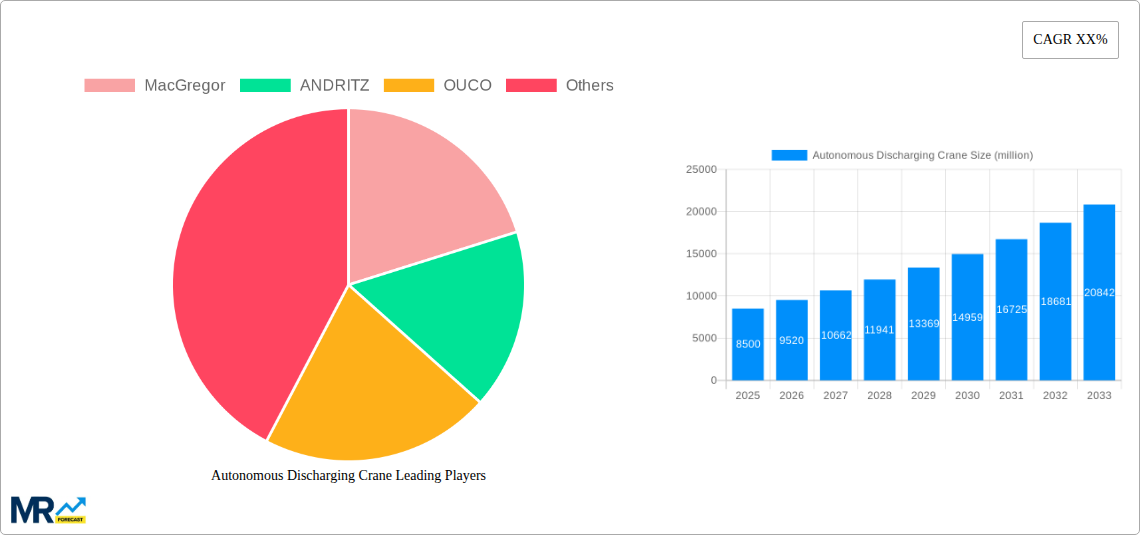The width and height of the screenshot is (1140, 535).
Task: Click the 2029 x-axis label
Action: point(923,395)
